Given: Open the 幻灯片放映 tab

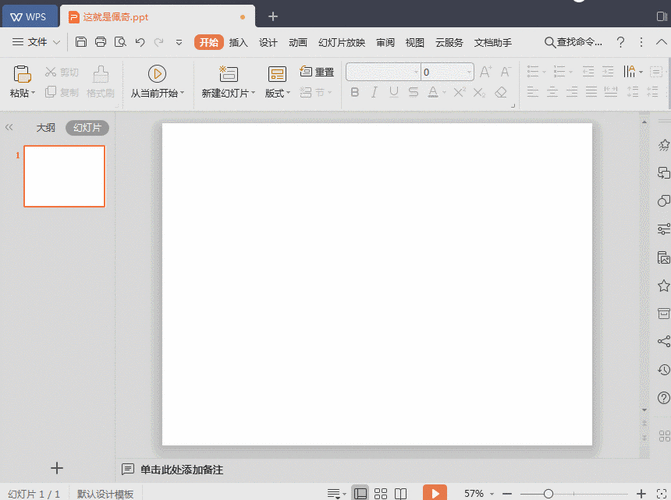Looking at the screenshot, I should pyautogui.click(x=341, y=42).
